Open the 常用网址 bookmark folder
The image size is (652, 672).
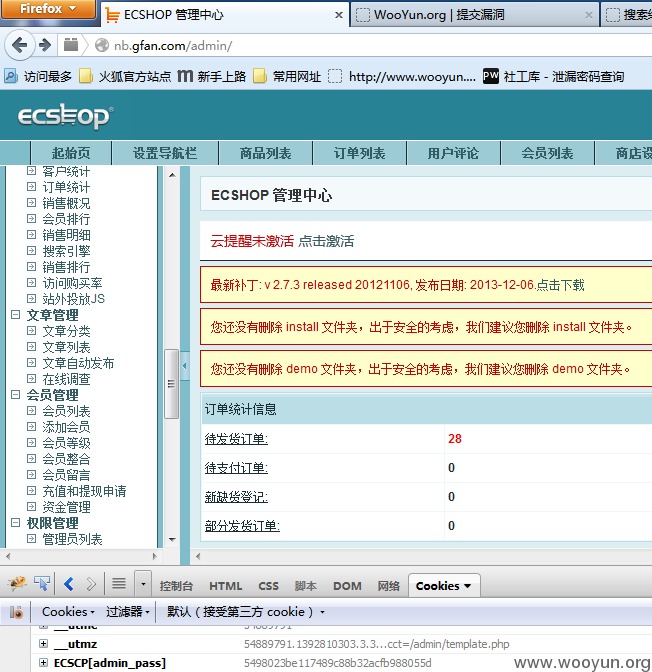pos(287,77)
